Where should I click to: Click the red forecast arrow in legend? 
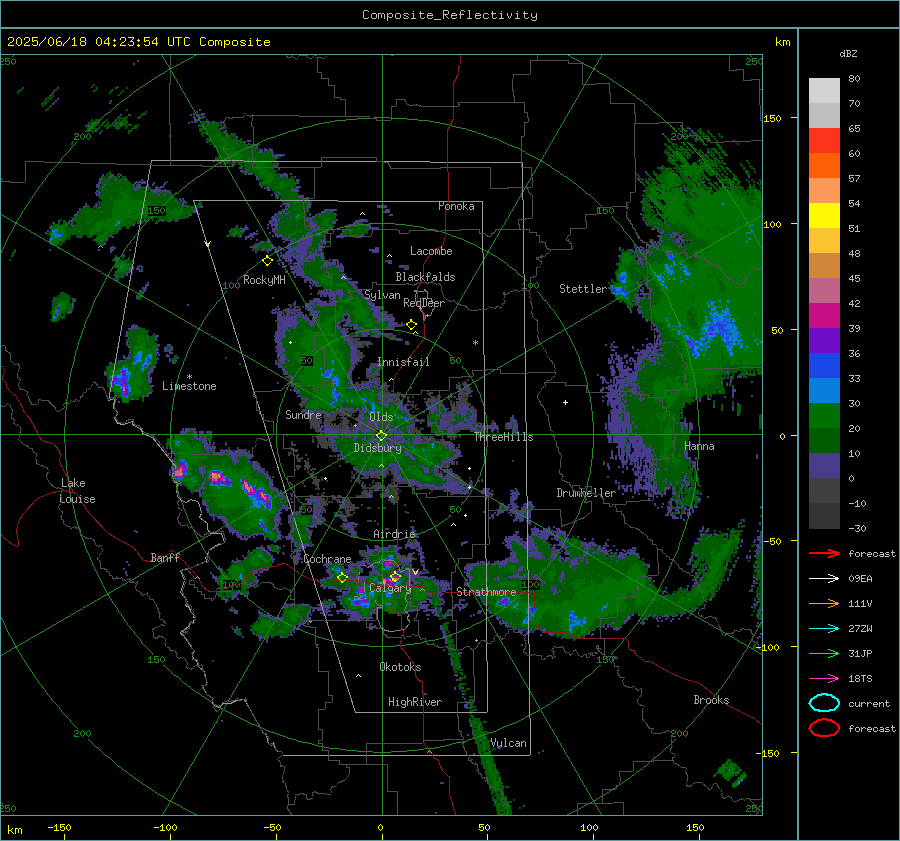tap(824, 553)
